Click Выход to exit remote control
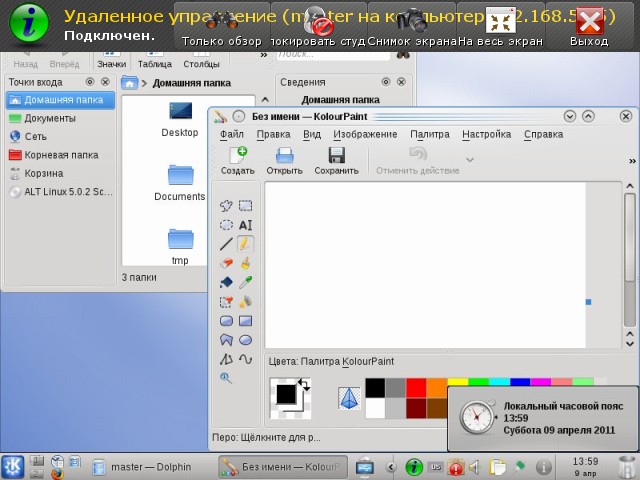The height and width of the screenshot is (480, 640). pyautogui.click(x=589, y=25)
